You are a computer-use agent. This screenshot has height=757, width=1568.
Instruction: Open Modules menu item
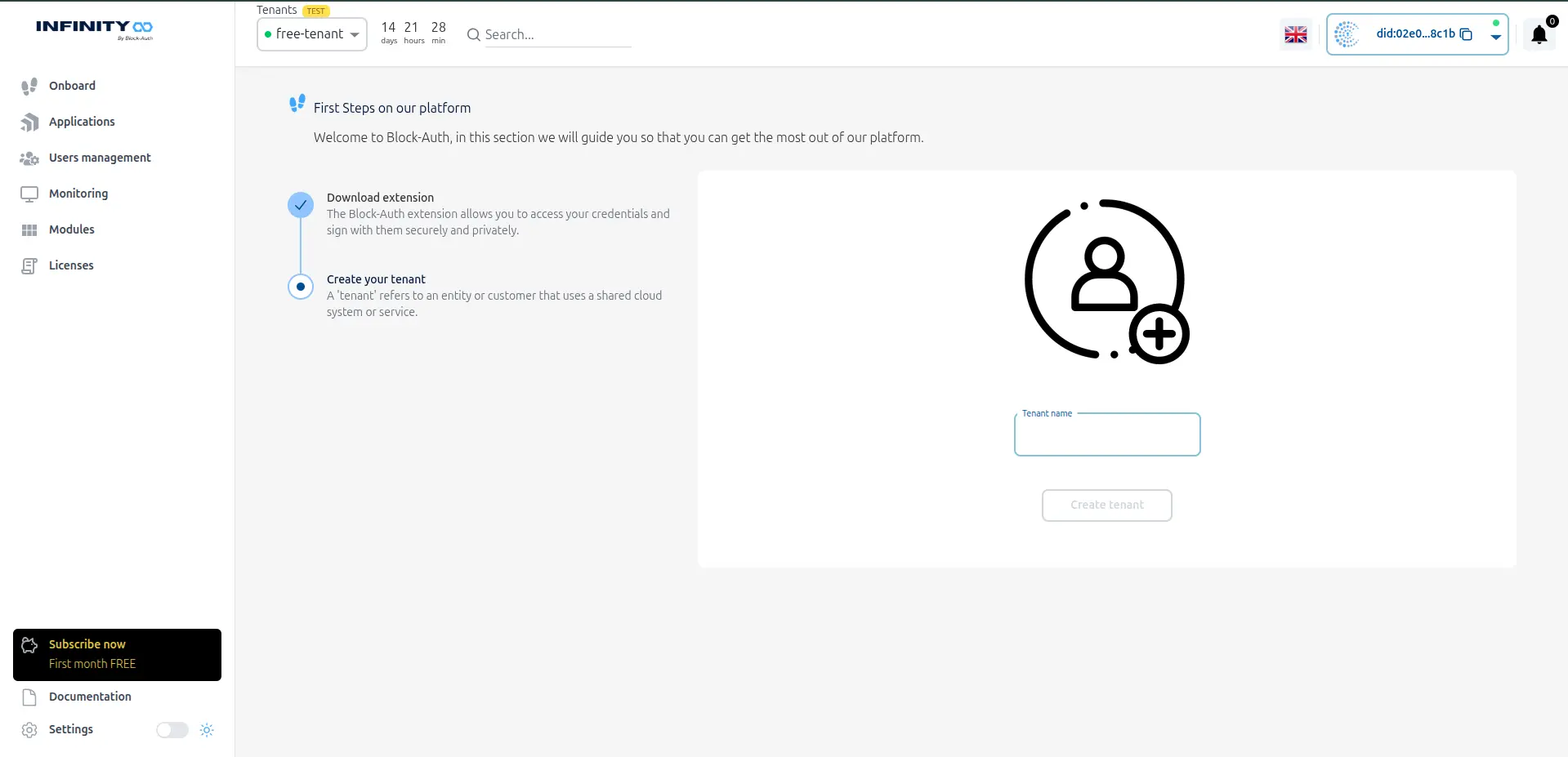(x=72, y=229)
